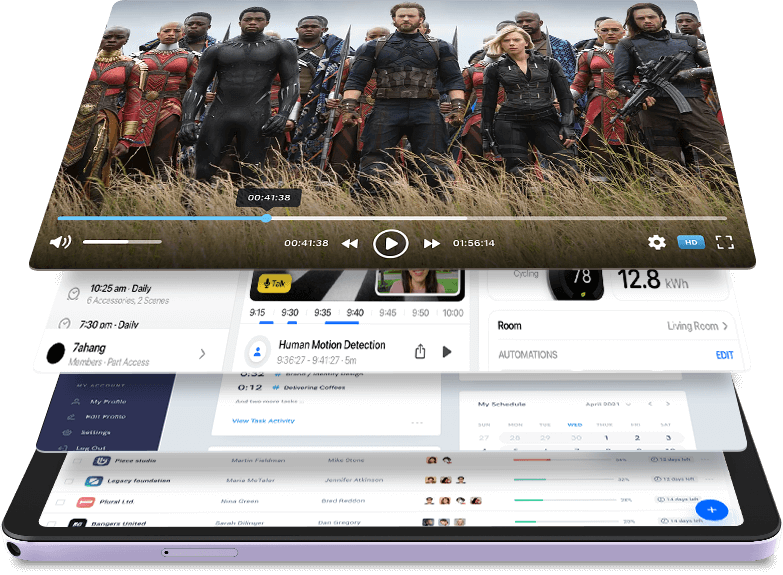Click the Bangers United logo icon
The image size is (783, 575).
coord(77,523)
